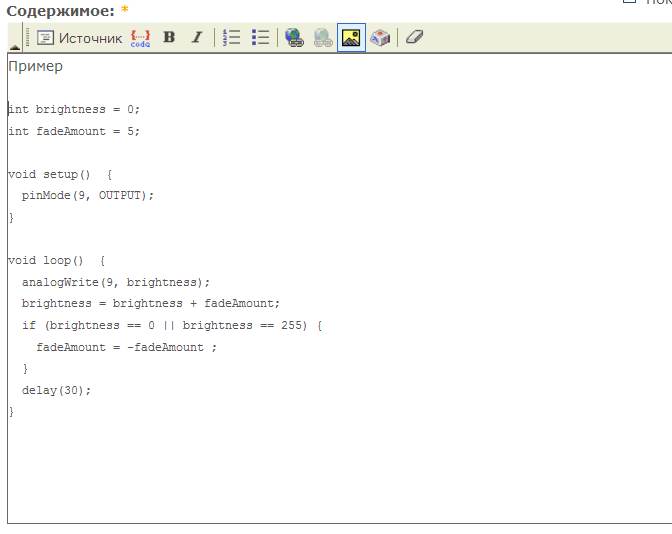The height and width of the screenshot is (534, 672).
Task: Place cursor on the 'delay(30);' line
Action: pos(56,391)
